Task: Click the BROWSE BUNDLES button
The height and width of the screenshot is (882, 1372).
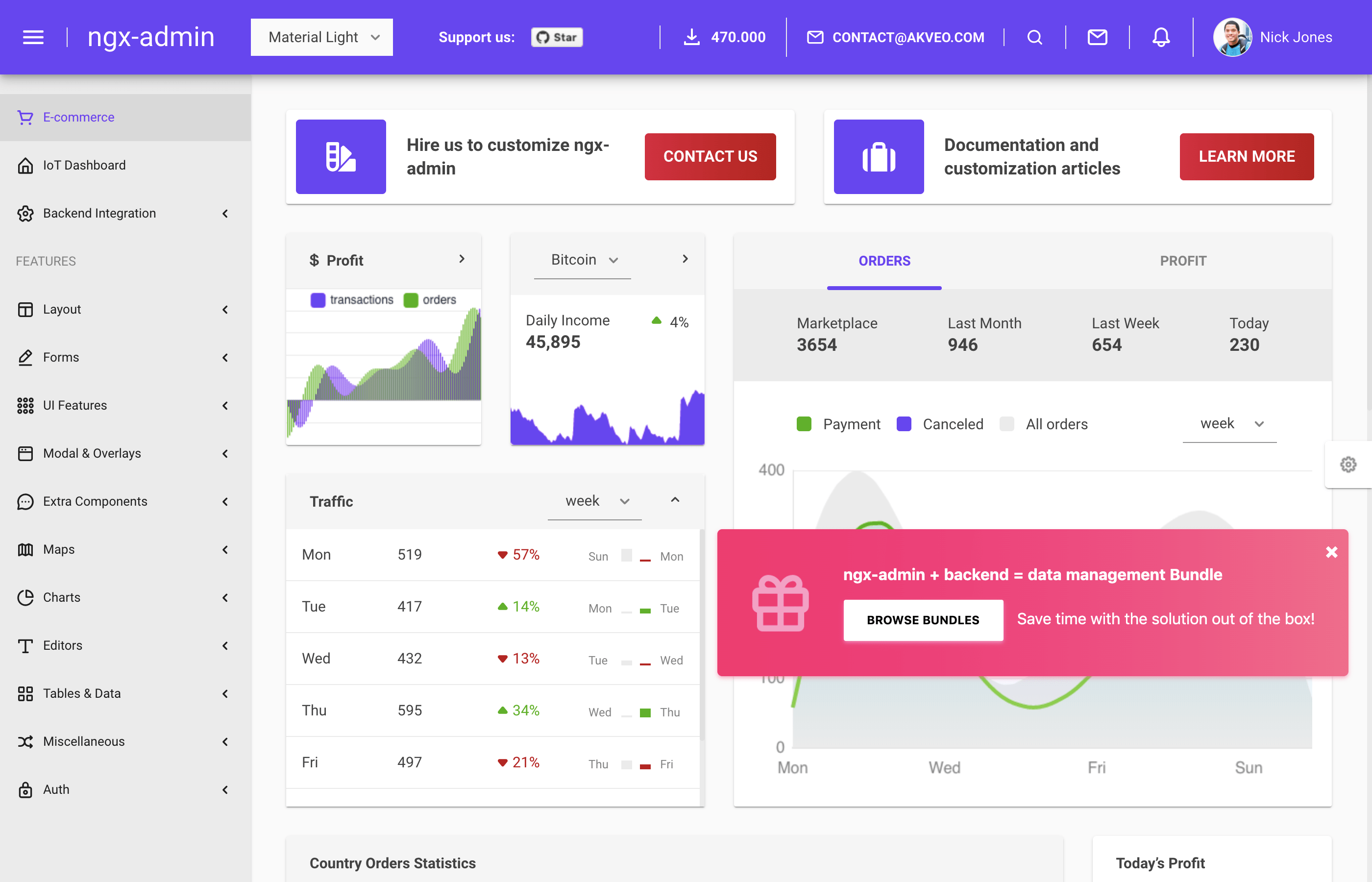Action: [923, 620]
